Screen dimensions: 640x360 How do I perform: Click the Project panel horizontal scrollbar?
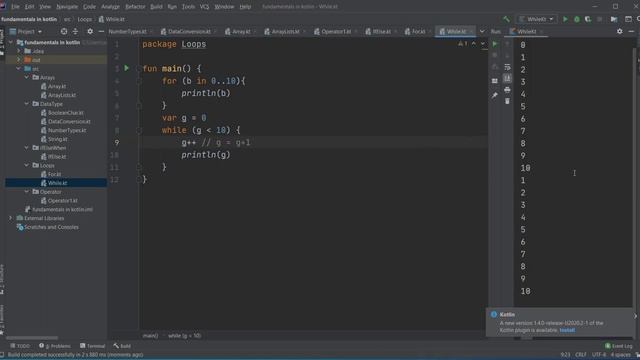pos(32,338)
